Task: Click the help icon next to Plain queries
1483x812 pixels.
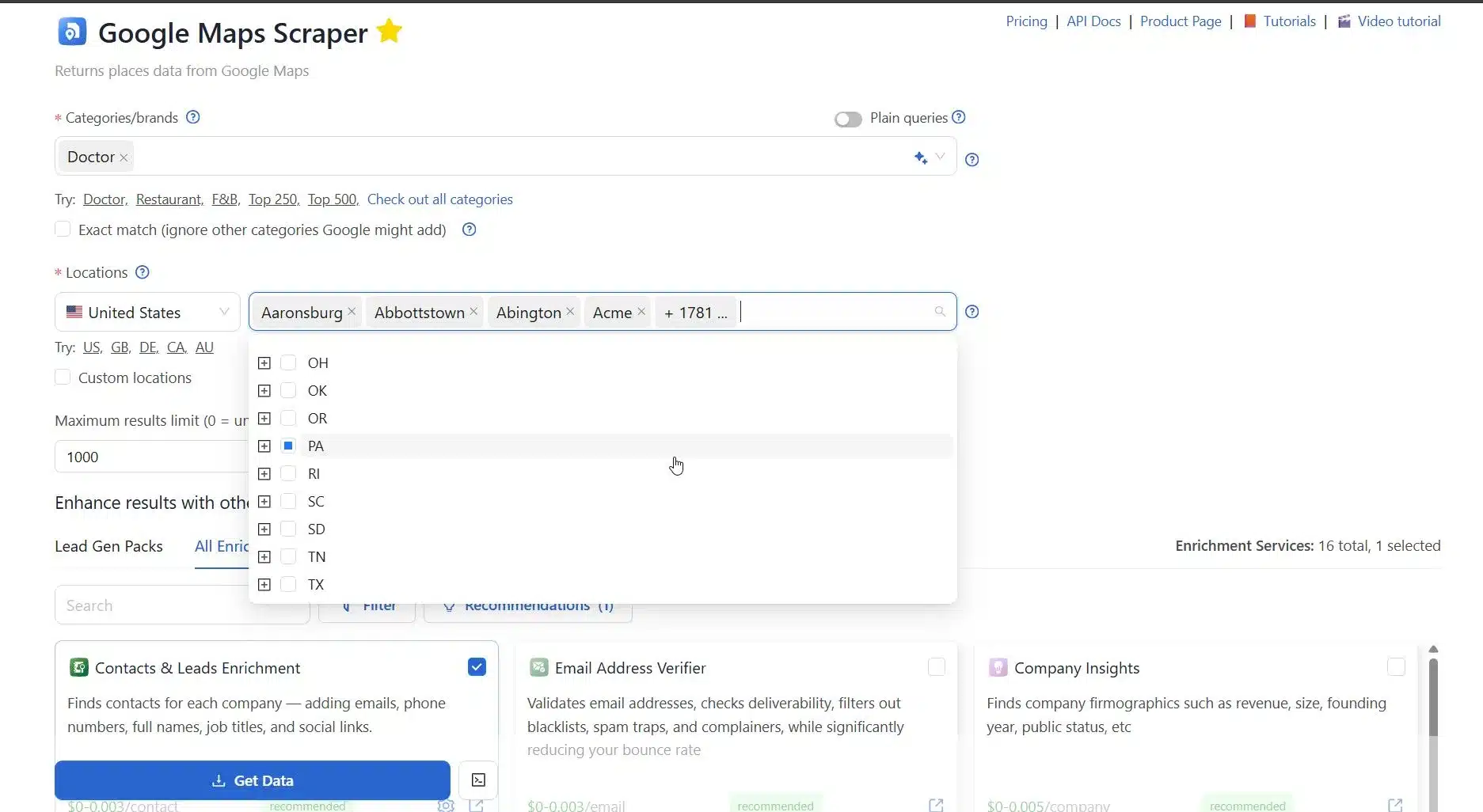Action: tap(958, 117)
